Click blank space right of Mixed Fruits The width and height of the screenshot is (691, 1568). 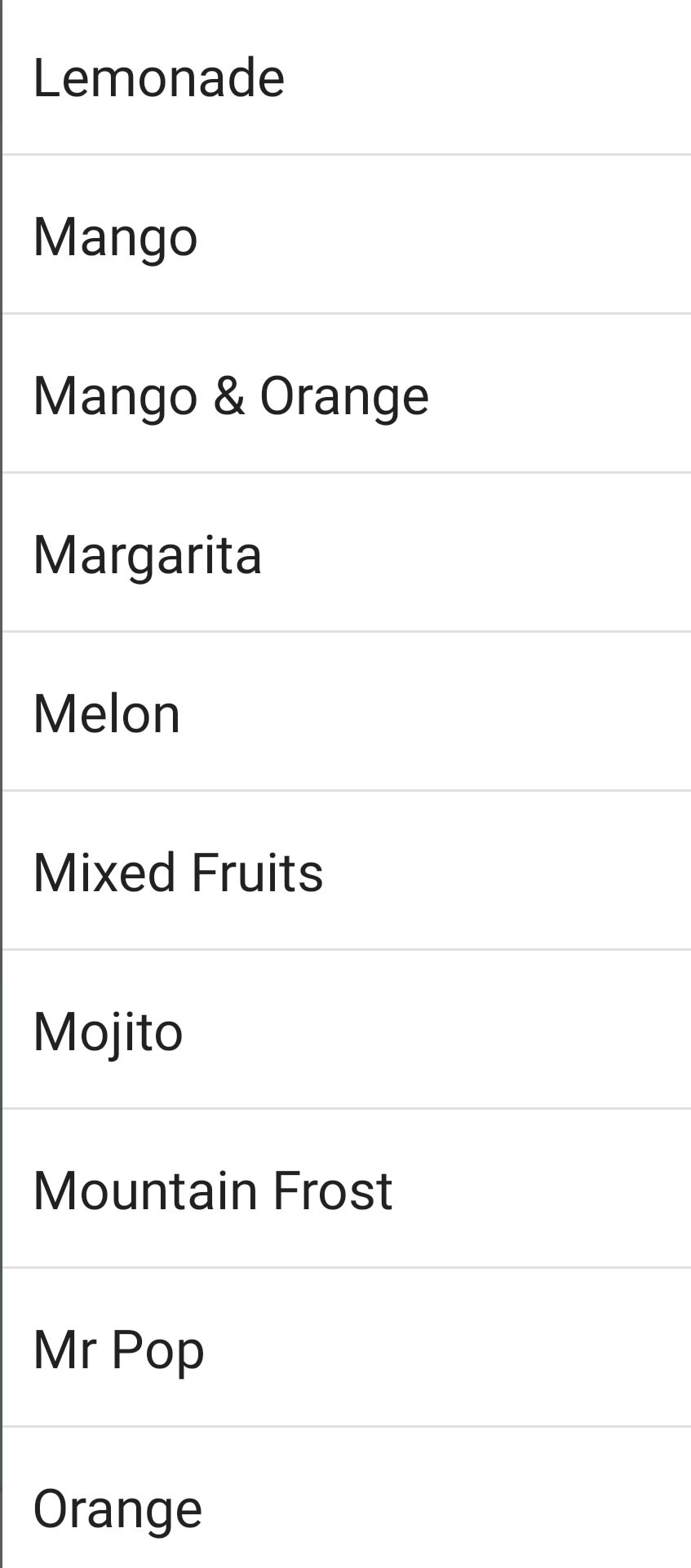click(522, 873)
